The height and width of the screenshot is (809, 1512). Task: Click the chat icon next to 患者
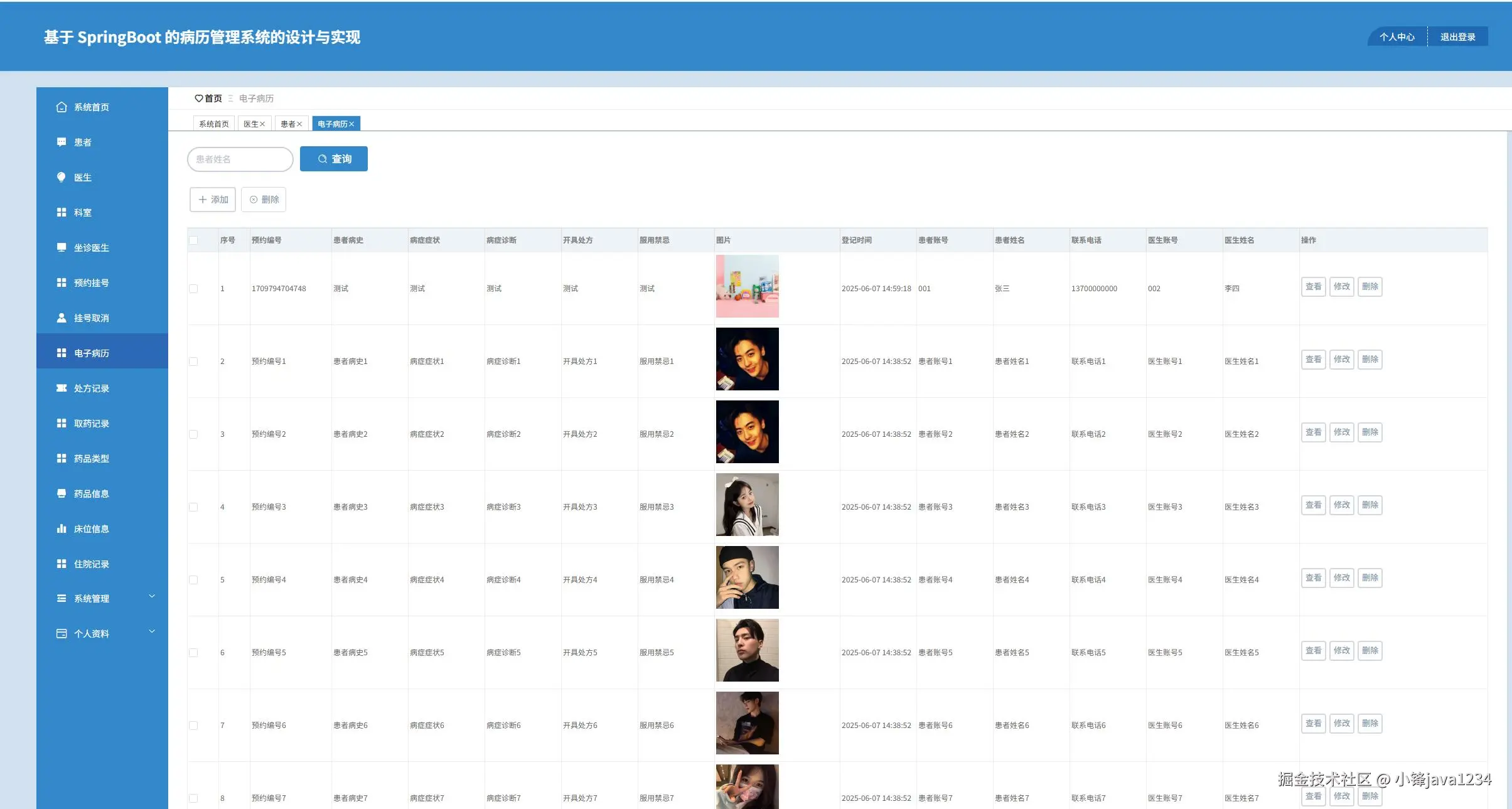[61, 142]
